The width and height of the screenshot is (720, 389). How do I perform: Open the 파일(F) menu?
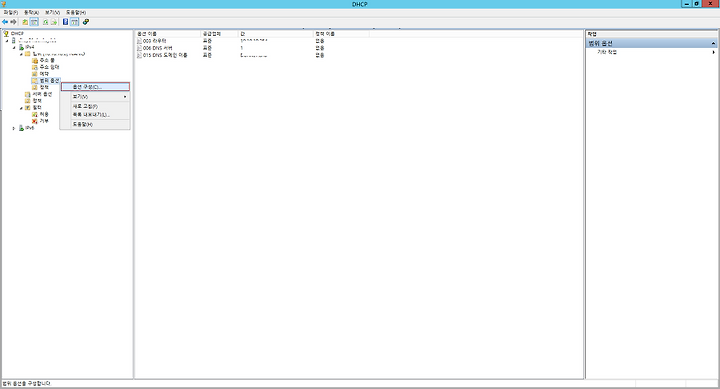11,12
